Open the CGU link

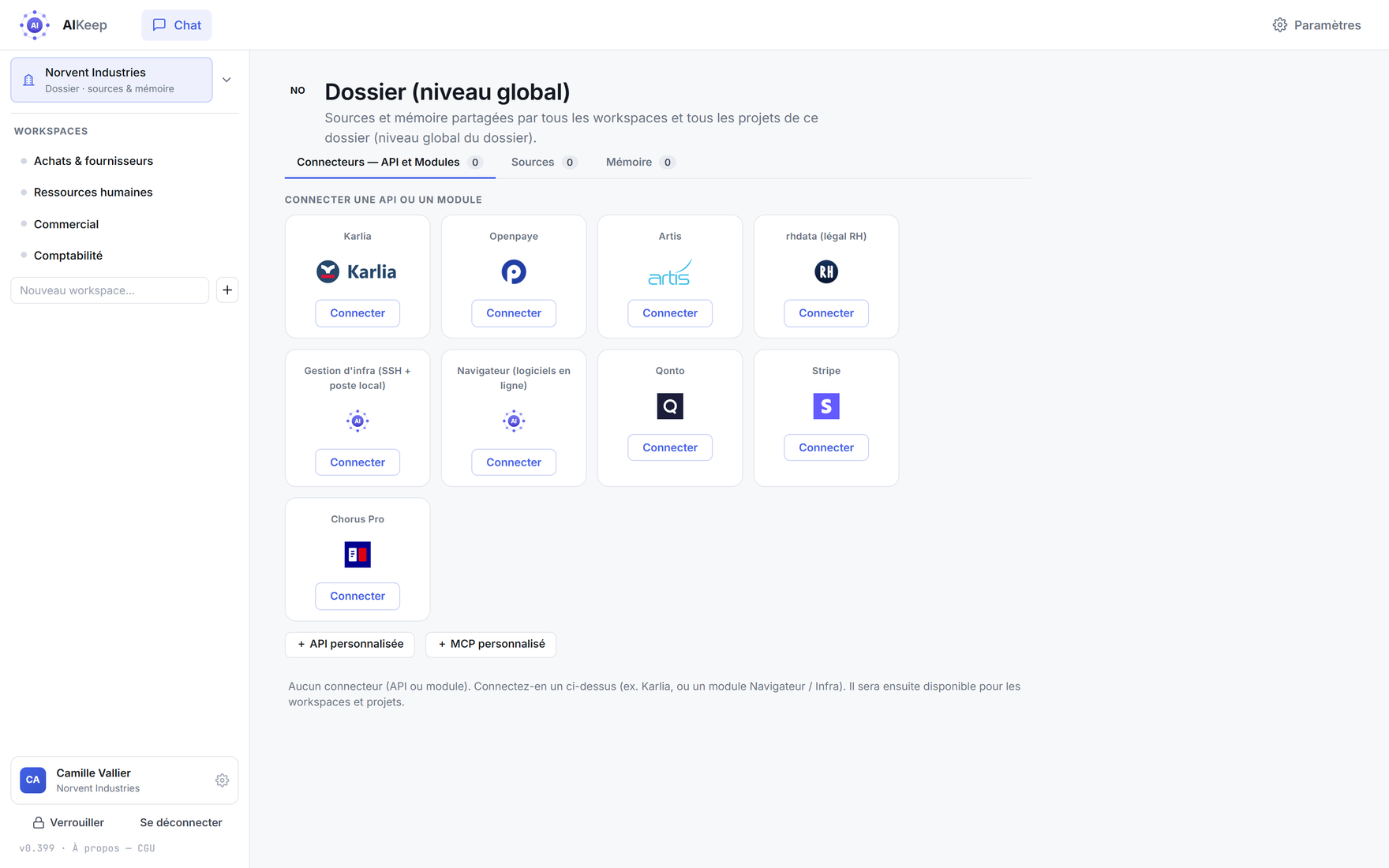pyautogui.click(x=146, y=848)
